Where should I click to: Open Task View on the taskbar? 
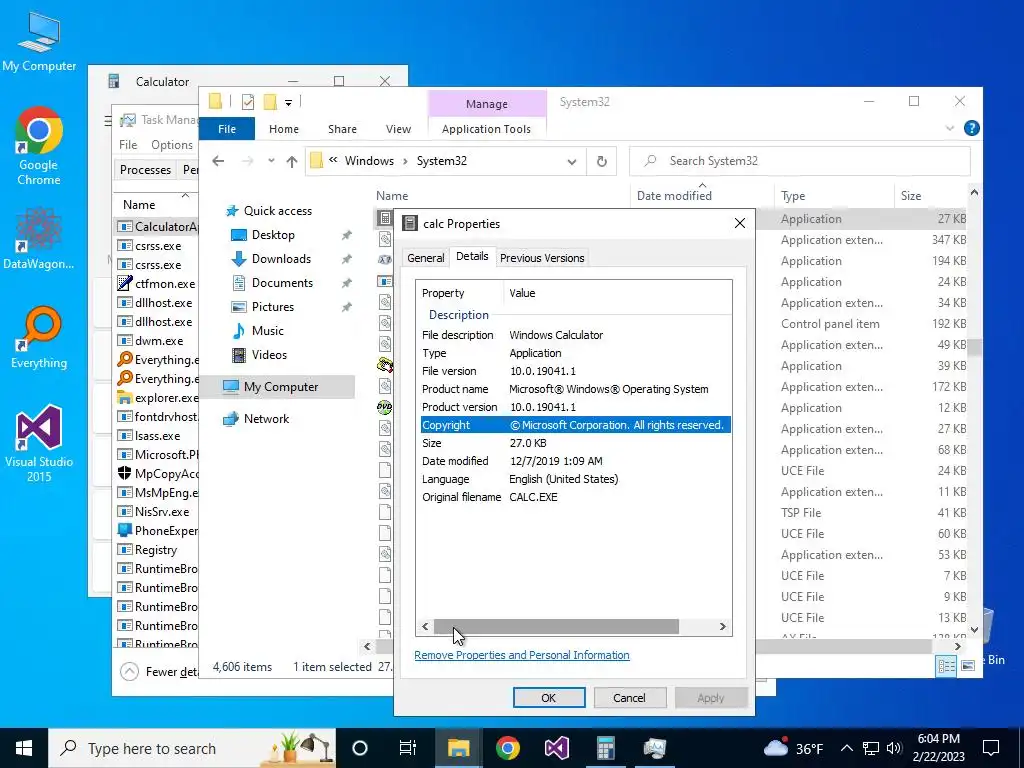[408, 748]
